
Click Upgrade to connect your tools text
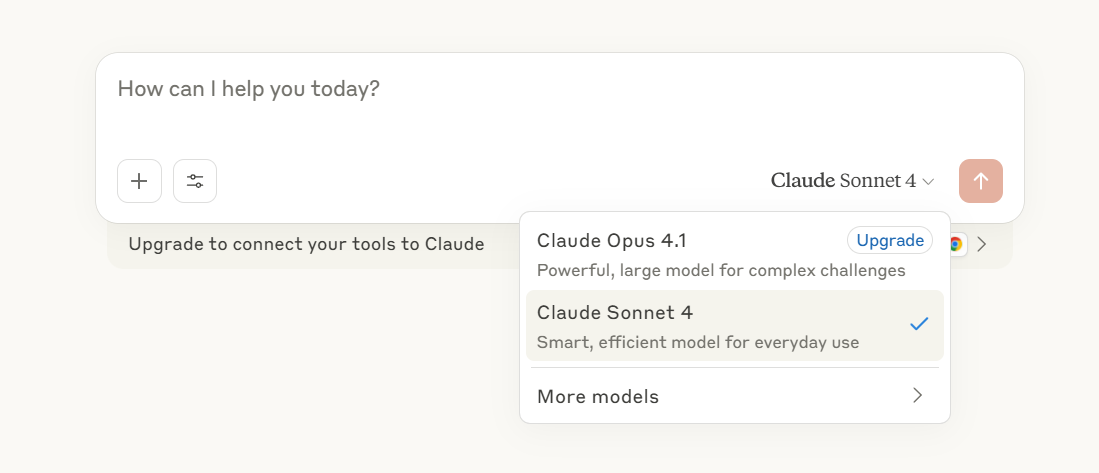click(306, 244)
